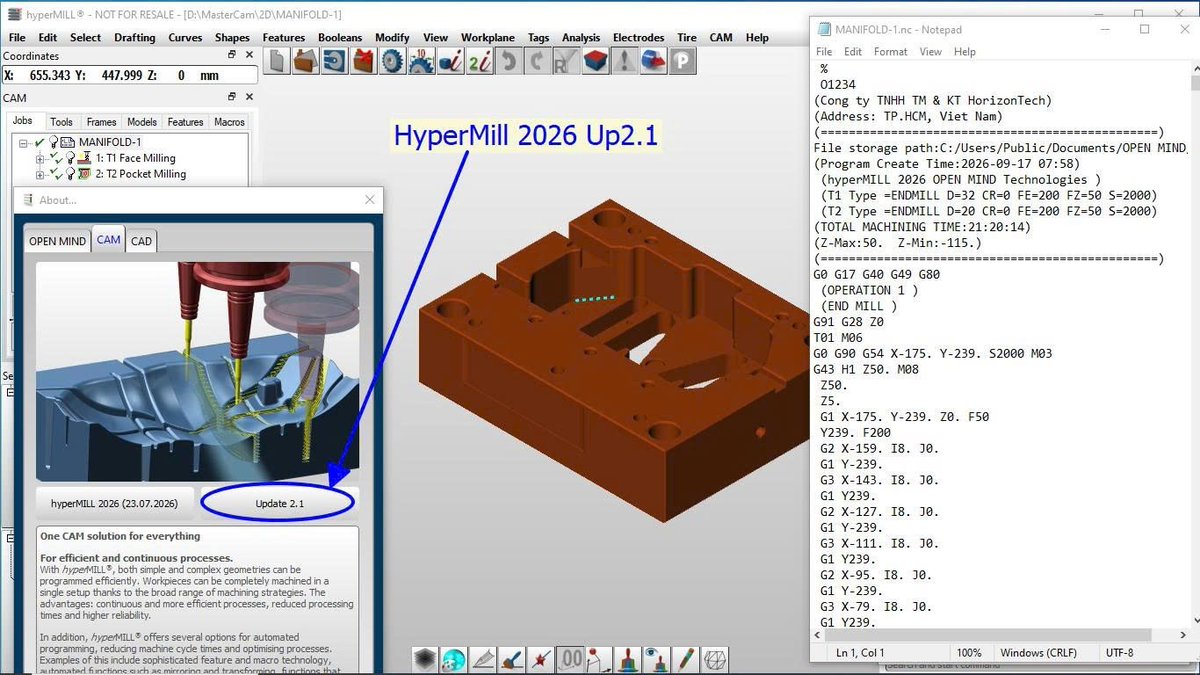Open Notepad Edit menu

pyautogui.click(x=853, y=52)
